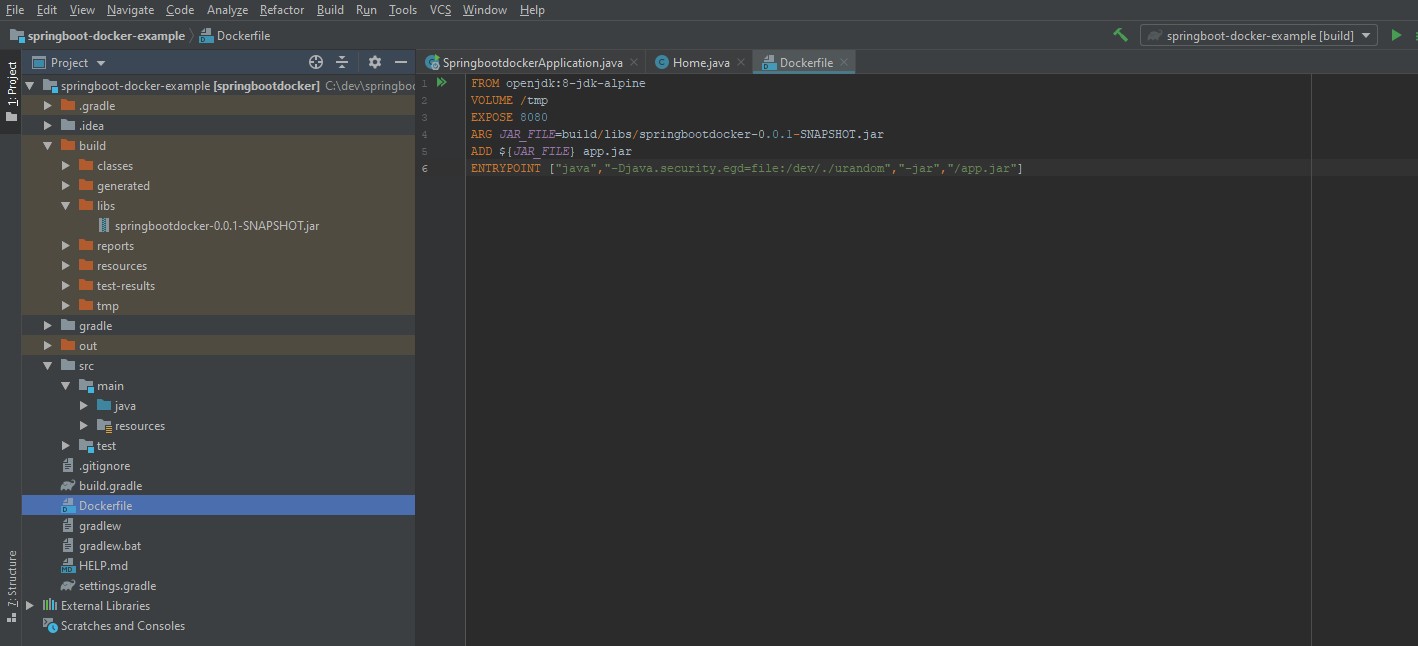
Task: Open the run configurations dropdown
Action: coord(1366,34)
